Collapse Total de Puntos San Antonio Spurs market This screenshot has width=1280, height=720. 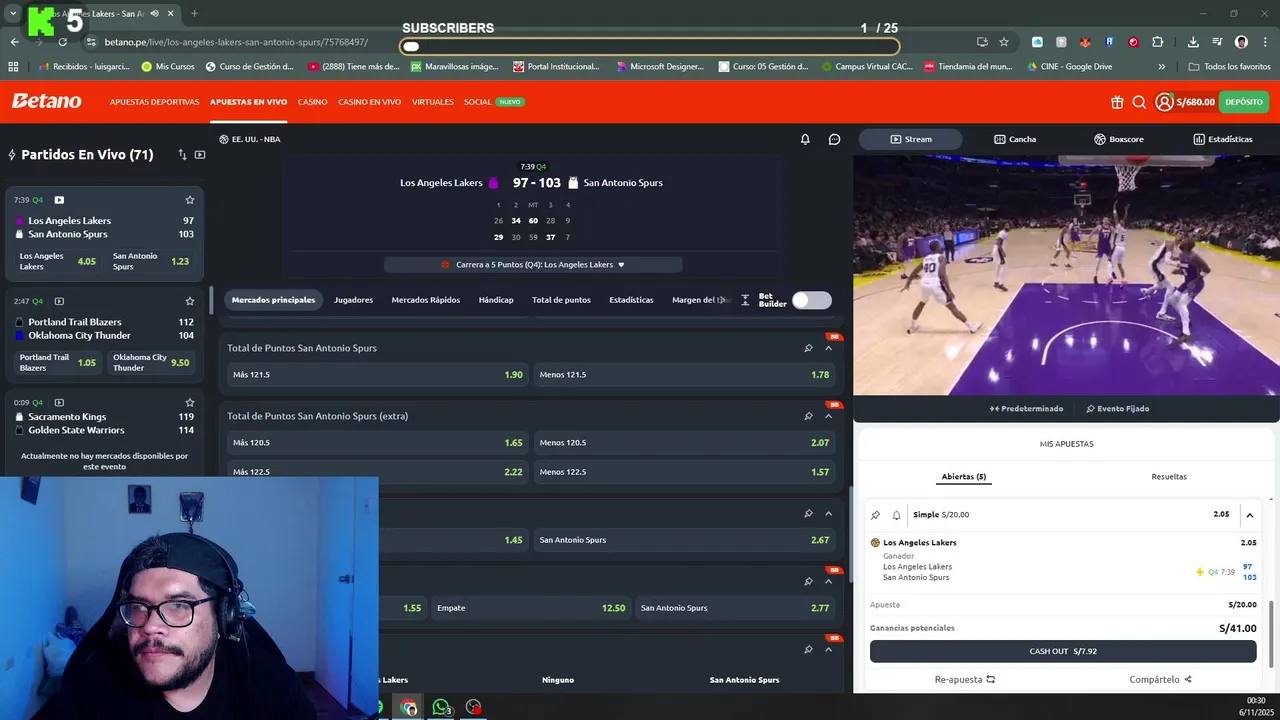[828, 348]
